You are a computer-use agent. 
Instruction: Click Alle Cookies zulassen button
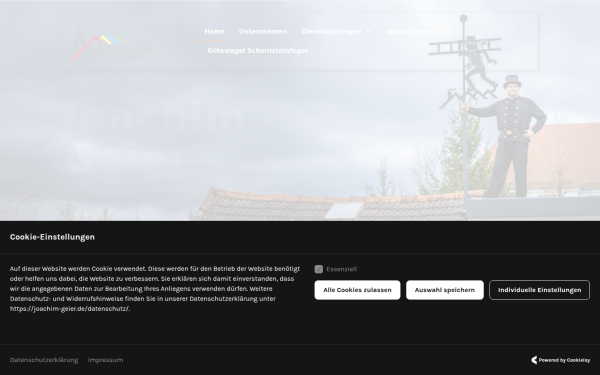point(357,290)
